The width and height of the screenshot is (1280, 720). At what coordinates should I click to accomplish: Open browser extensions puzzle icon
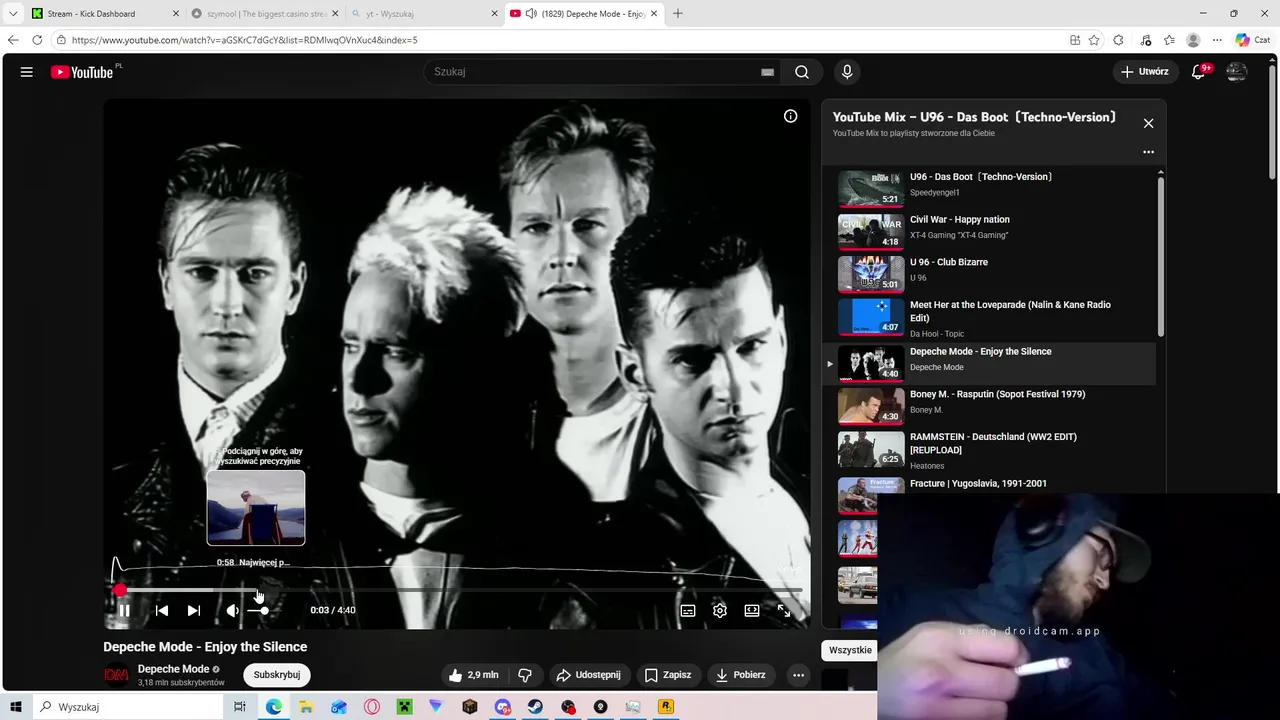(1118, 40)
